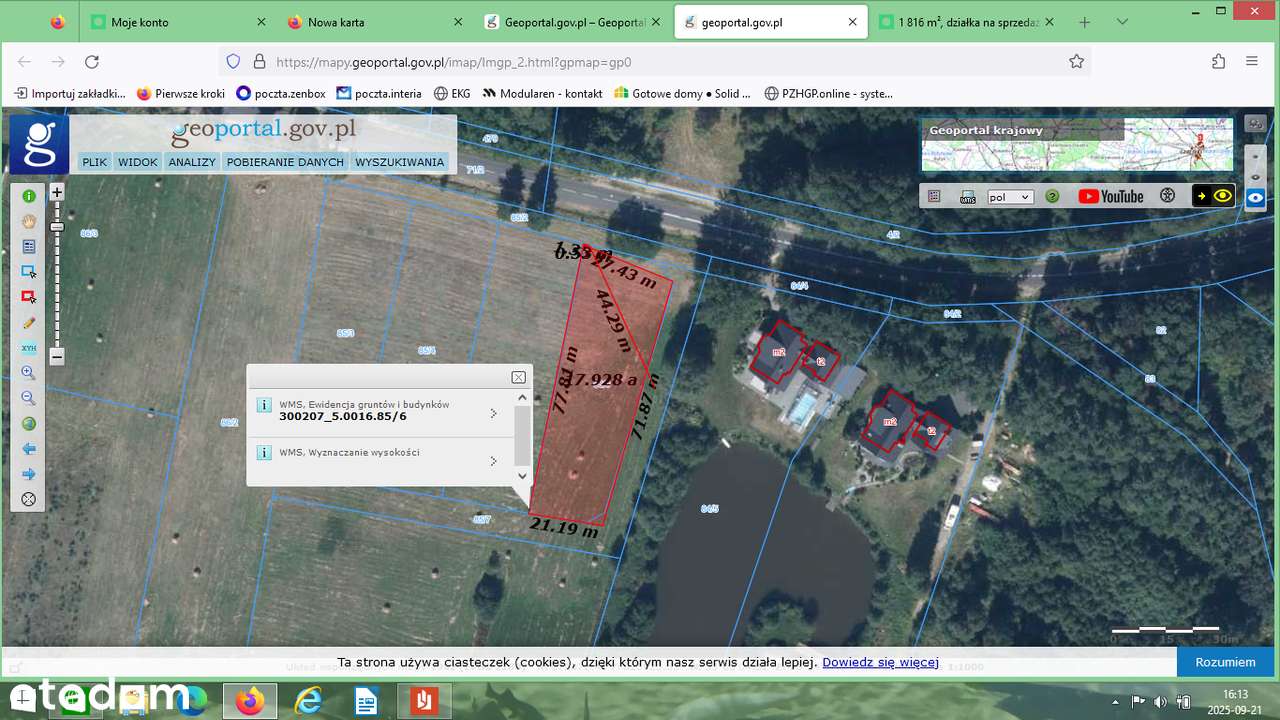
Task: Click the blue eye visibility button
Action: click(x=1256, y=198)
